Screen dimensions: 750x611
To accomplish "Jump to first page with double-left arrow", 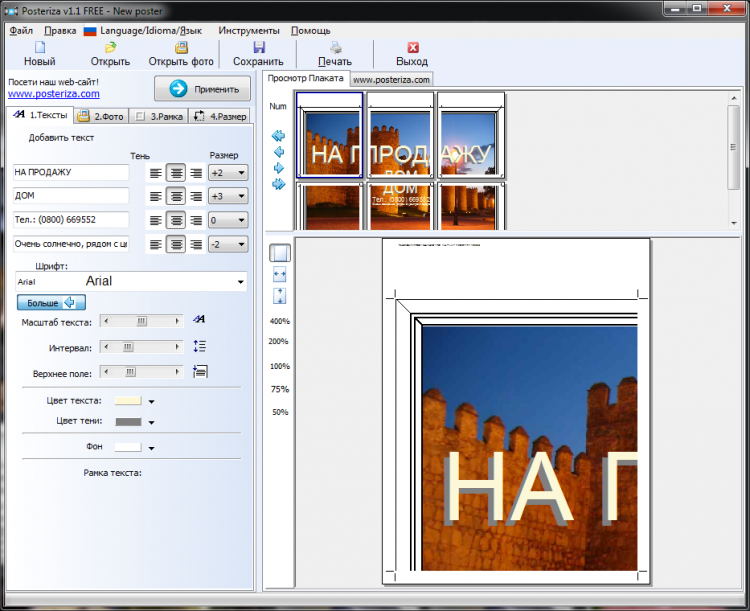I will (278, 135).
